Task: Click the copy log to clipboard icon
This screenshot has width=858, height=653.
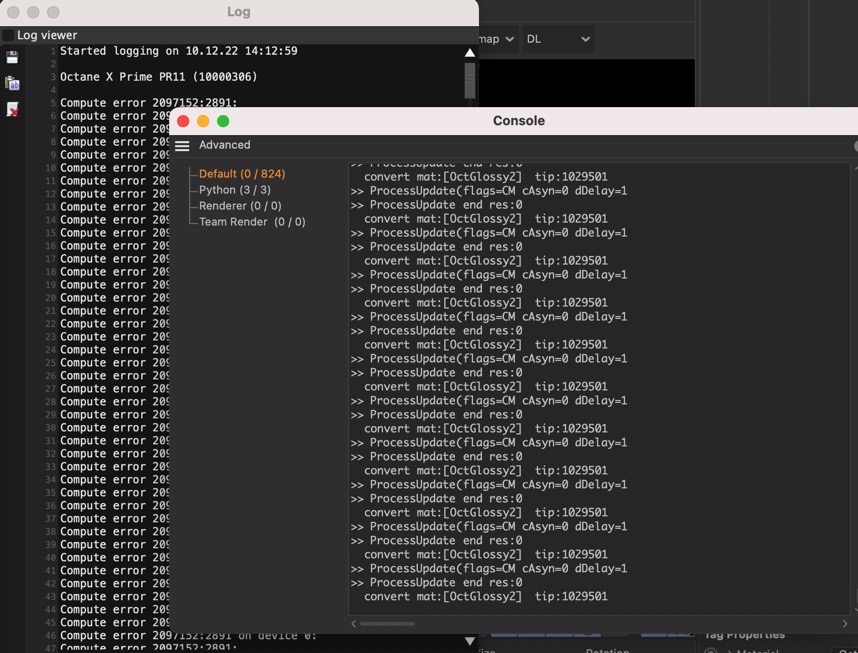Action: tap(12, 83)
